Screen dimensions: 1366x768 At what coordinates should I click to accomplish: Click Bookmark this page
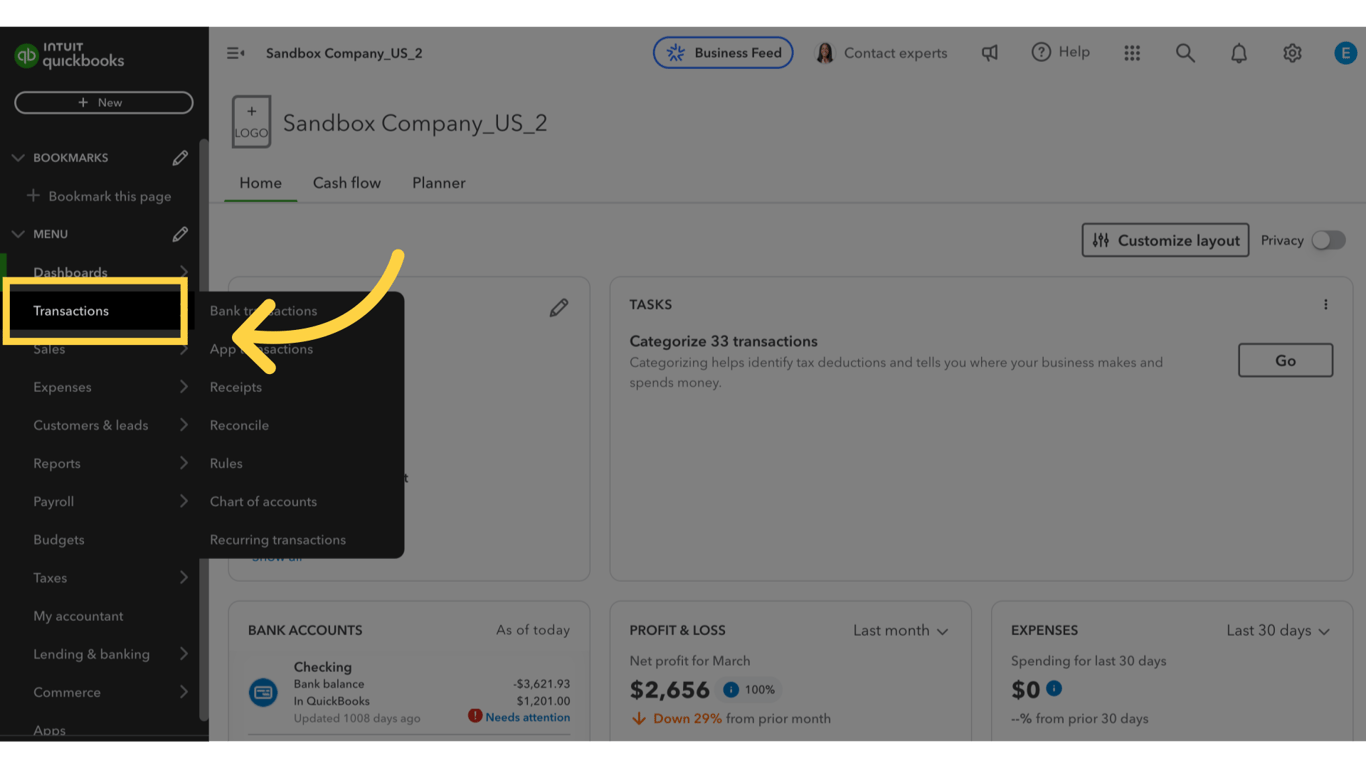point(99,196)
